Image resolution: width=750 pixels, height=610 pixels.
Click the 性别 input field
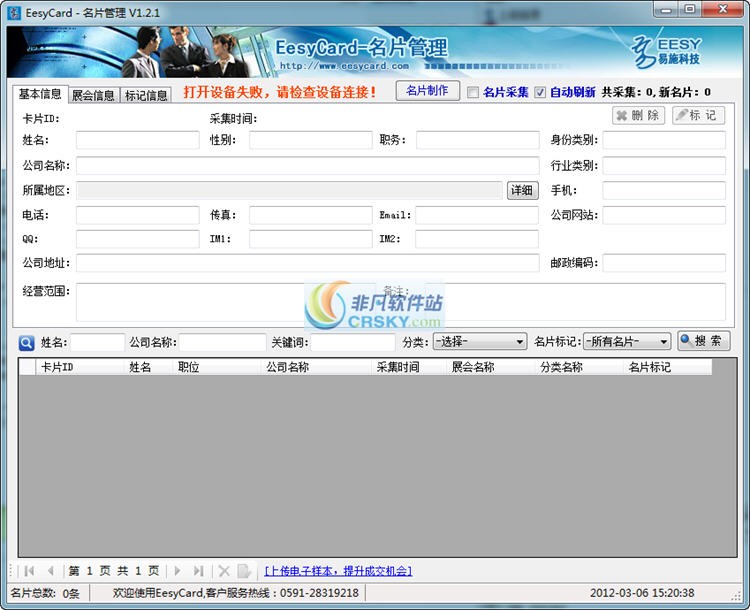(311, 140)
